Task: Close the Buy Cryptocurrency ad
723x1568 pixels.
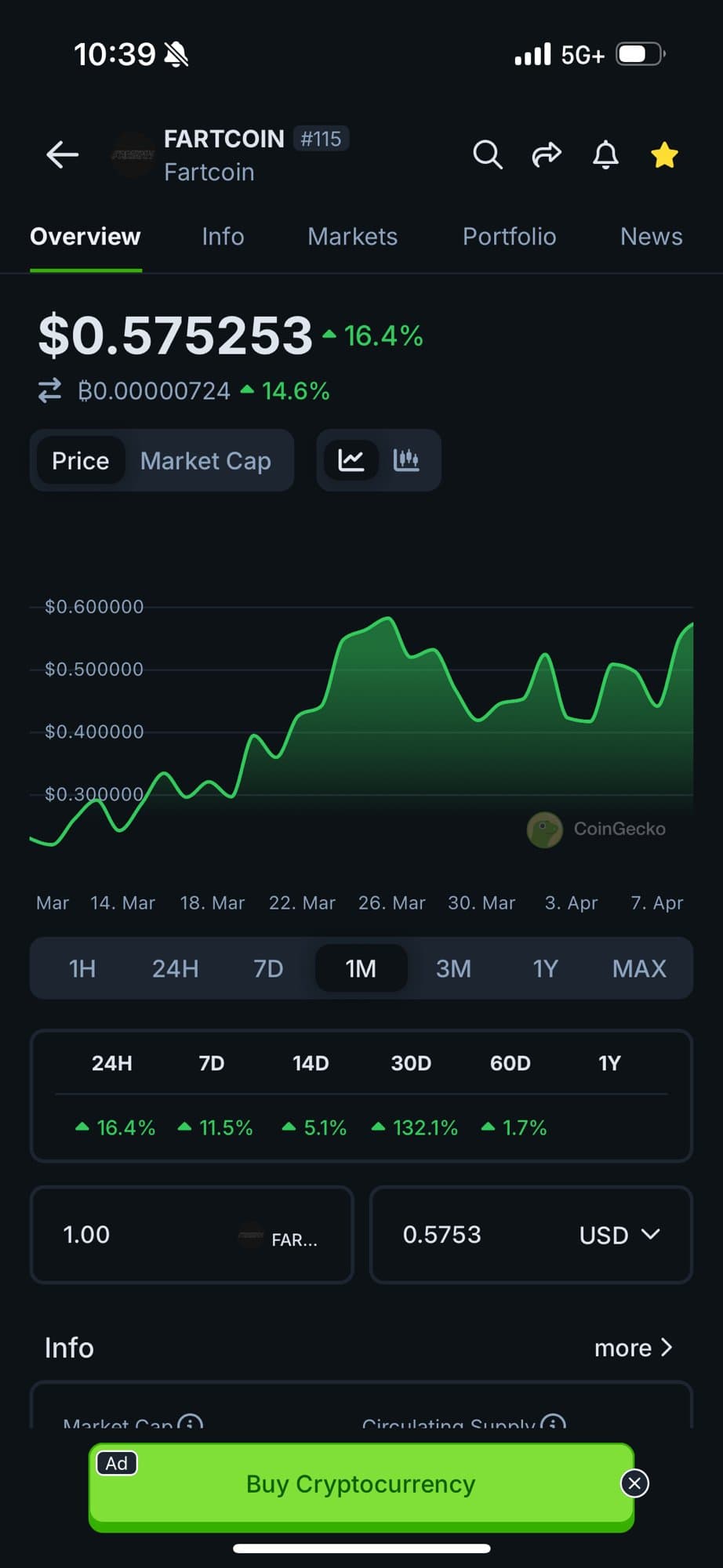Action: click(634, 1483)
